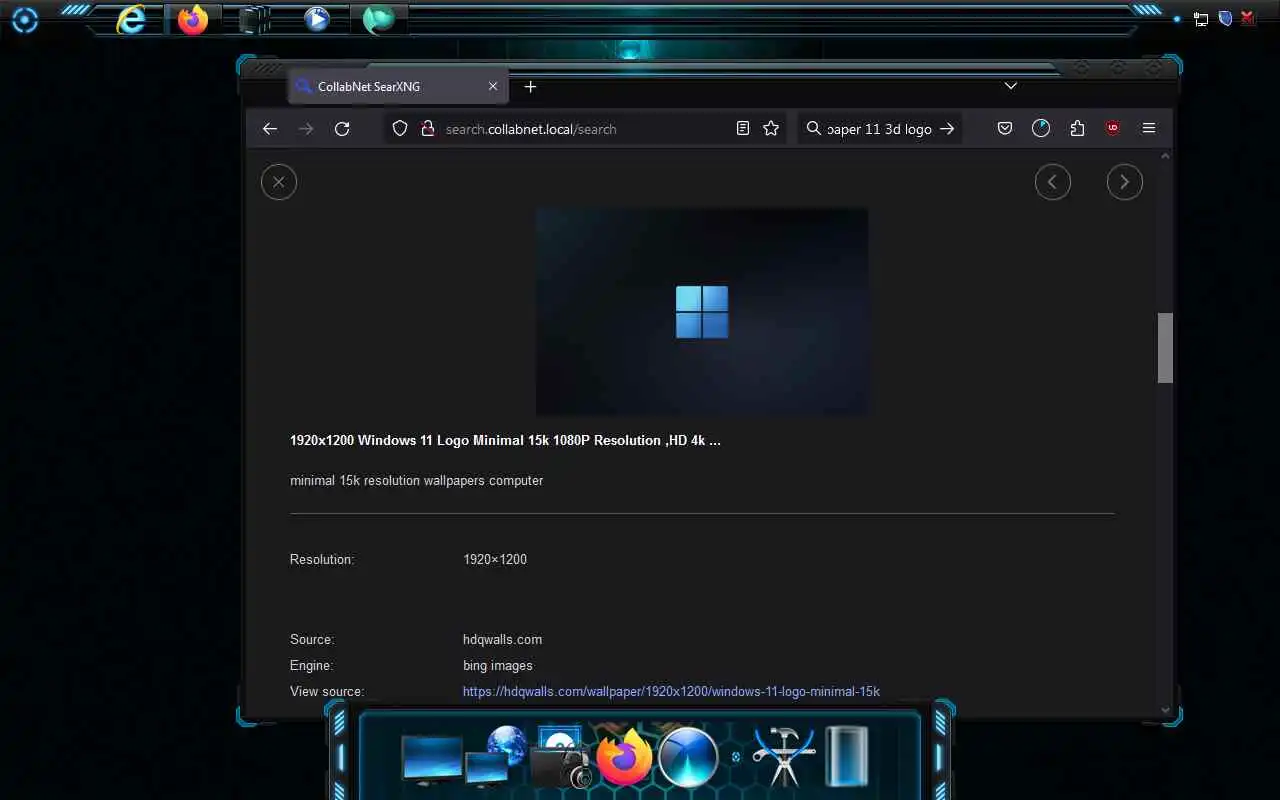The width and height of the screenshot is (1280, 800).
Task: Open the dark cube app in top taskbar
Action: [x=255, y=19]
